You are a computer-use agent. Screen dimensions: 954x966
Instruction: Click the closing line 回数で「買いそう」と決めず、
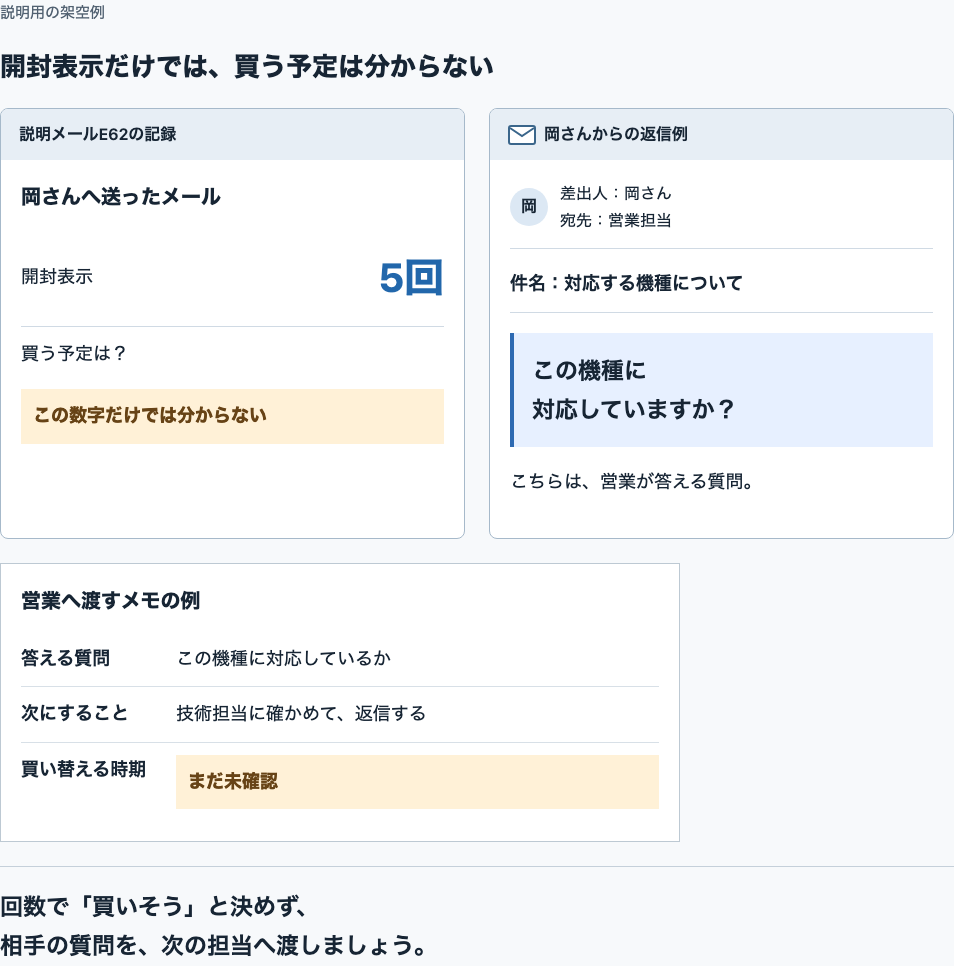[x=154, y=906]
